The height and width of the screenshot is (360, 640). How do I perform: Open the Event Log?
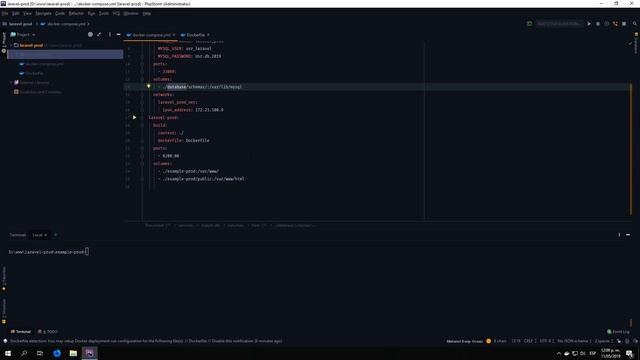pyautogui.click(x=618, y=331)
